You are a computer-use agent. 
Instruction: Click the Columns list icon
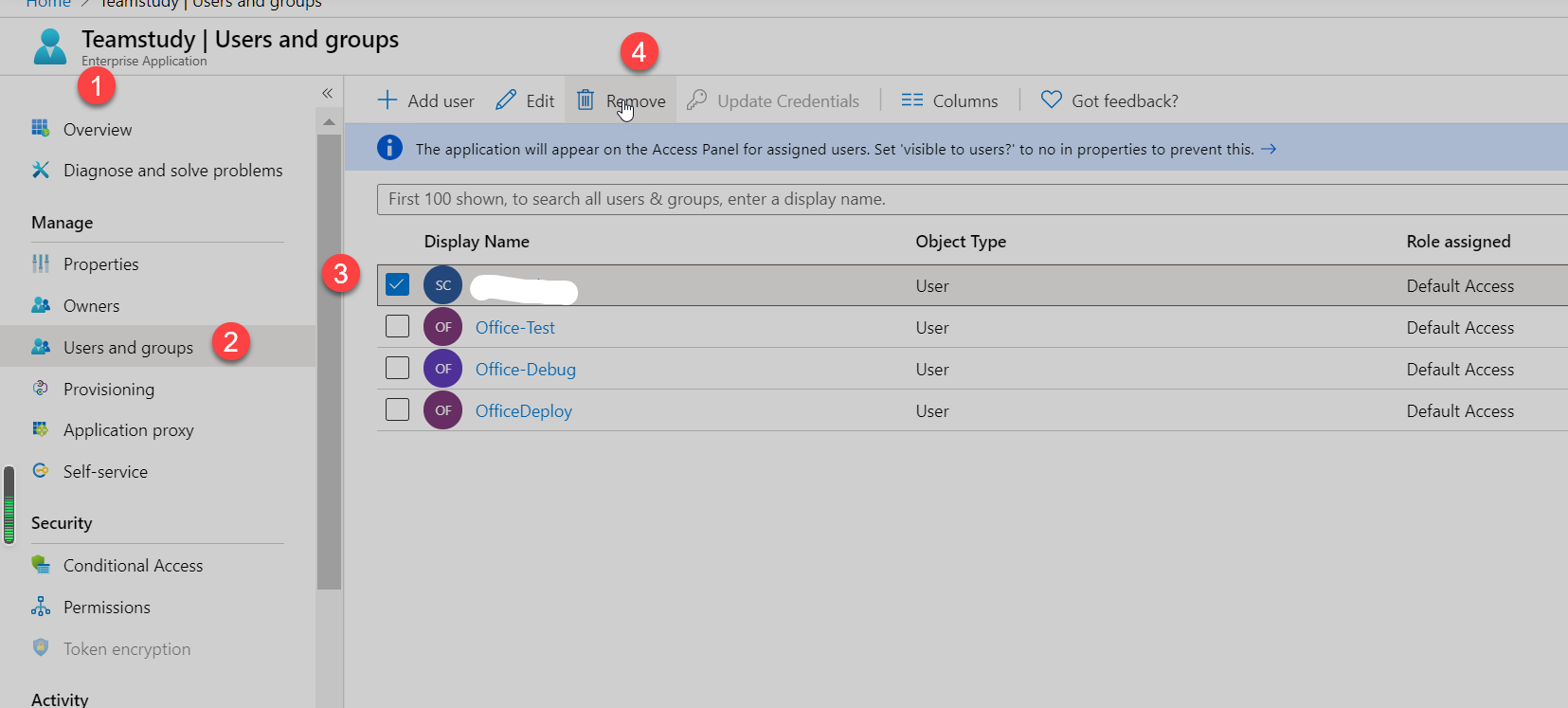tap(911, 100)
